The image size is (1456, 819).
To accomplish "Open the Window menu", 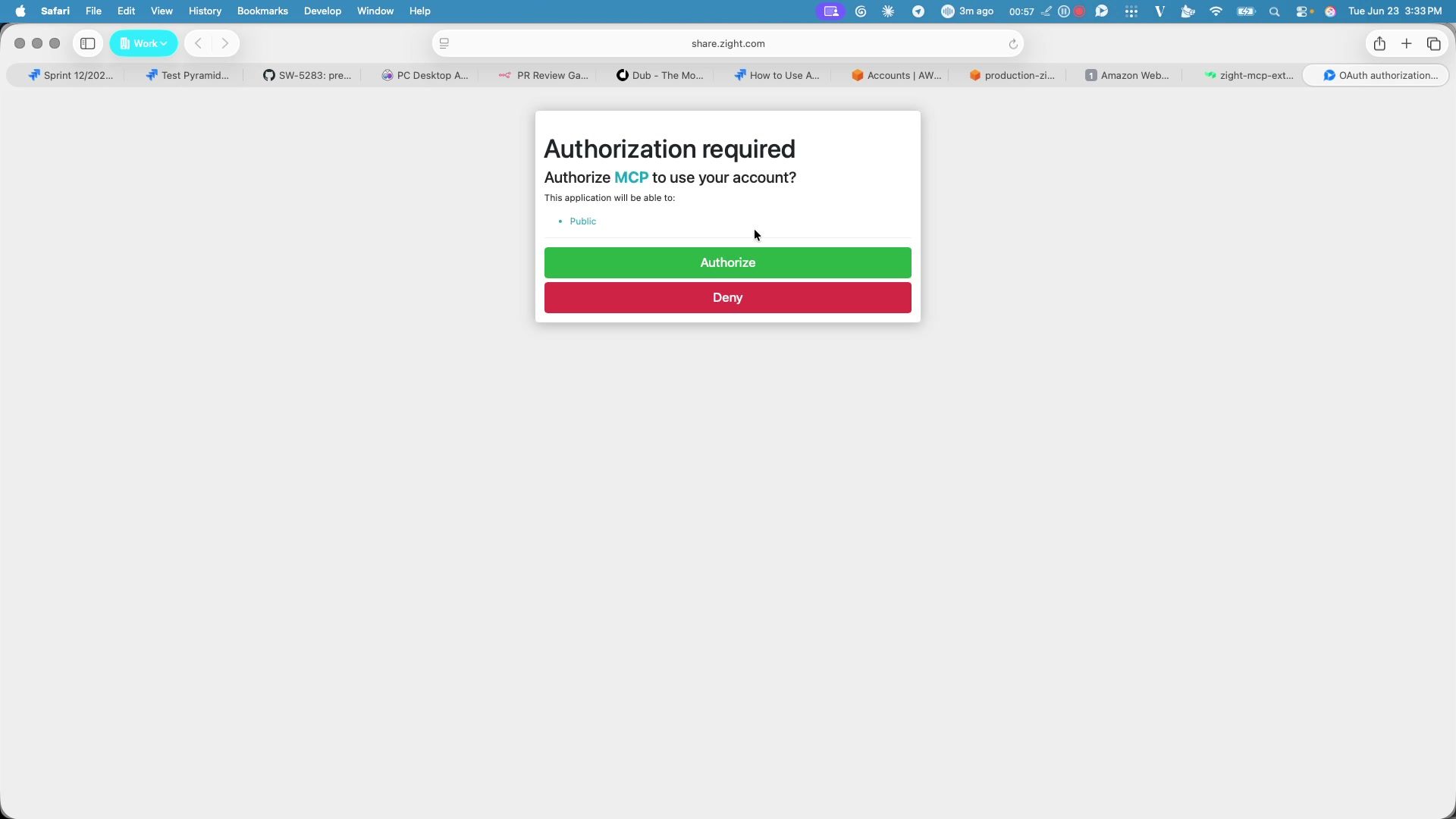I will coord(375,11).
